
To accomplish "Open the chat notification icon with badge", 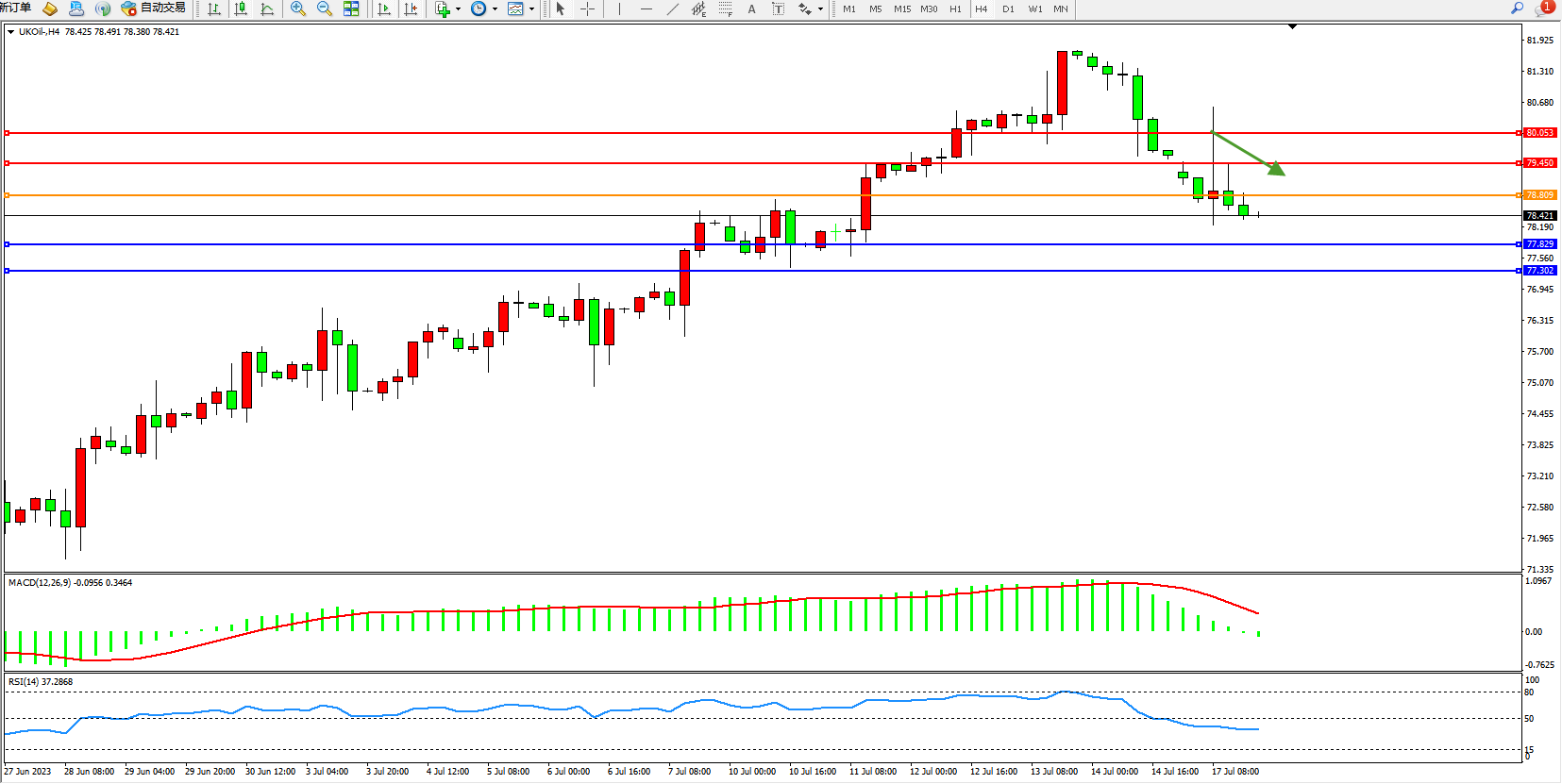I will pos(1544,8).
